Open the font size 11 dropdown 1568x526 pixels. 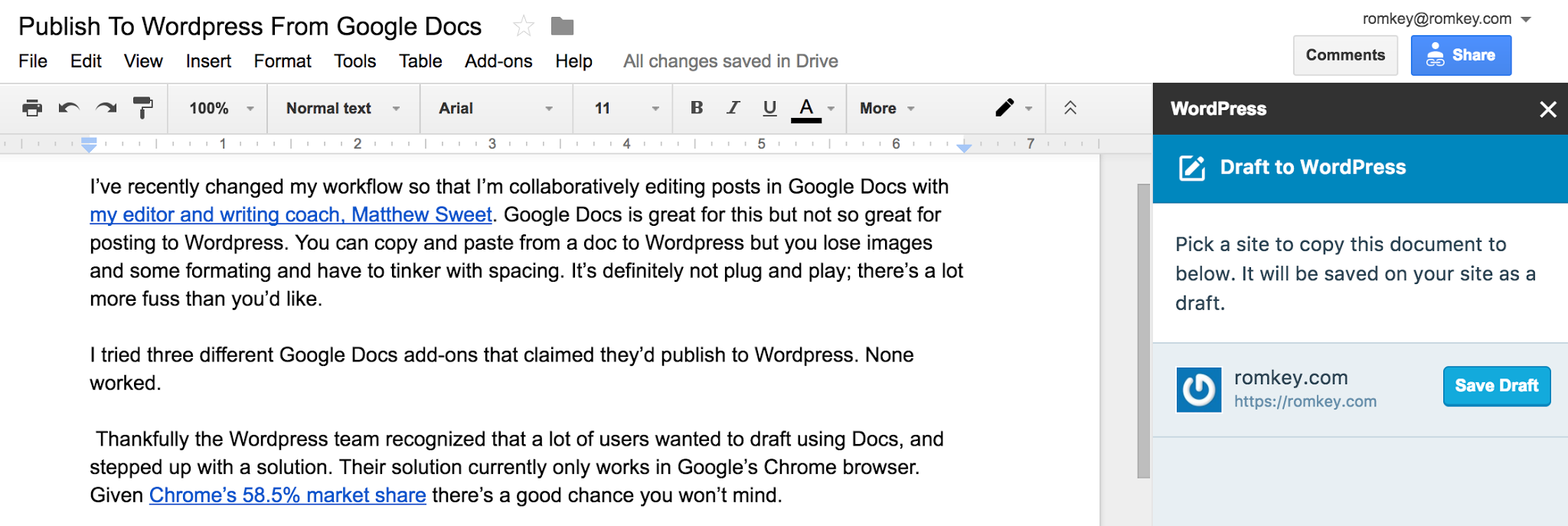[x=626, y=108]
